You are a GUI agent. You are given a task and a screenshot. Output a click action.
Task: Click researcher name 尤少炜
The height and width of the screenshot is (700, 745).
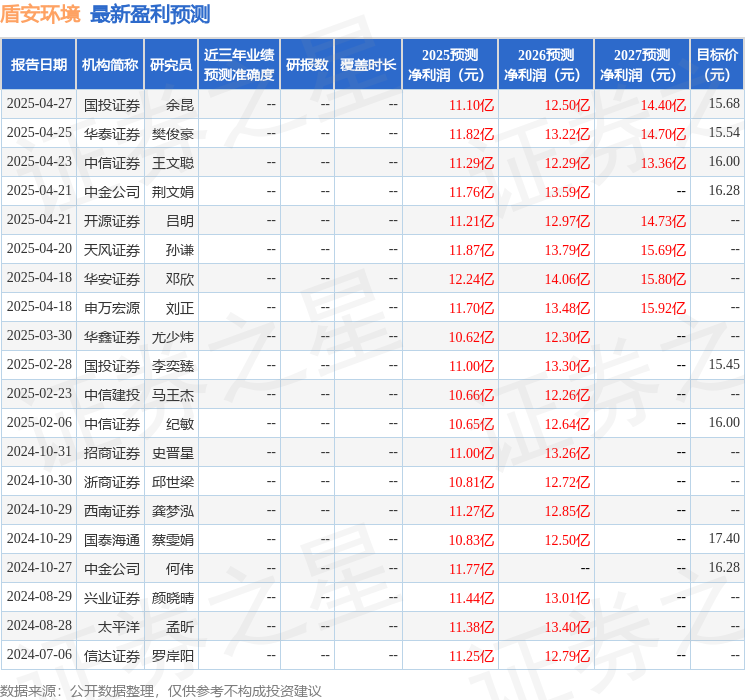coord(173,337)
